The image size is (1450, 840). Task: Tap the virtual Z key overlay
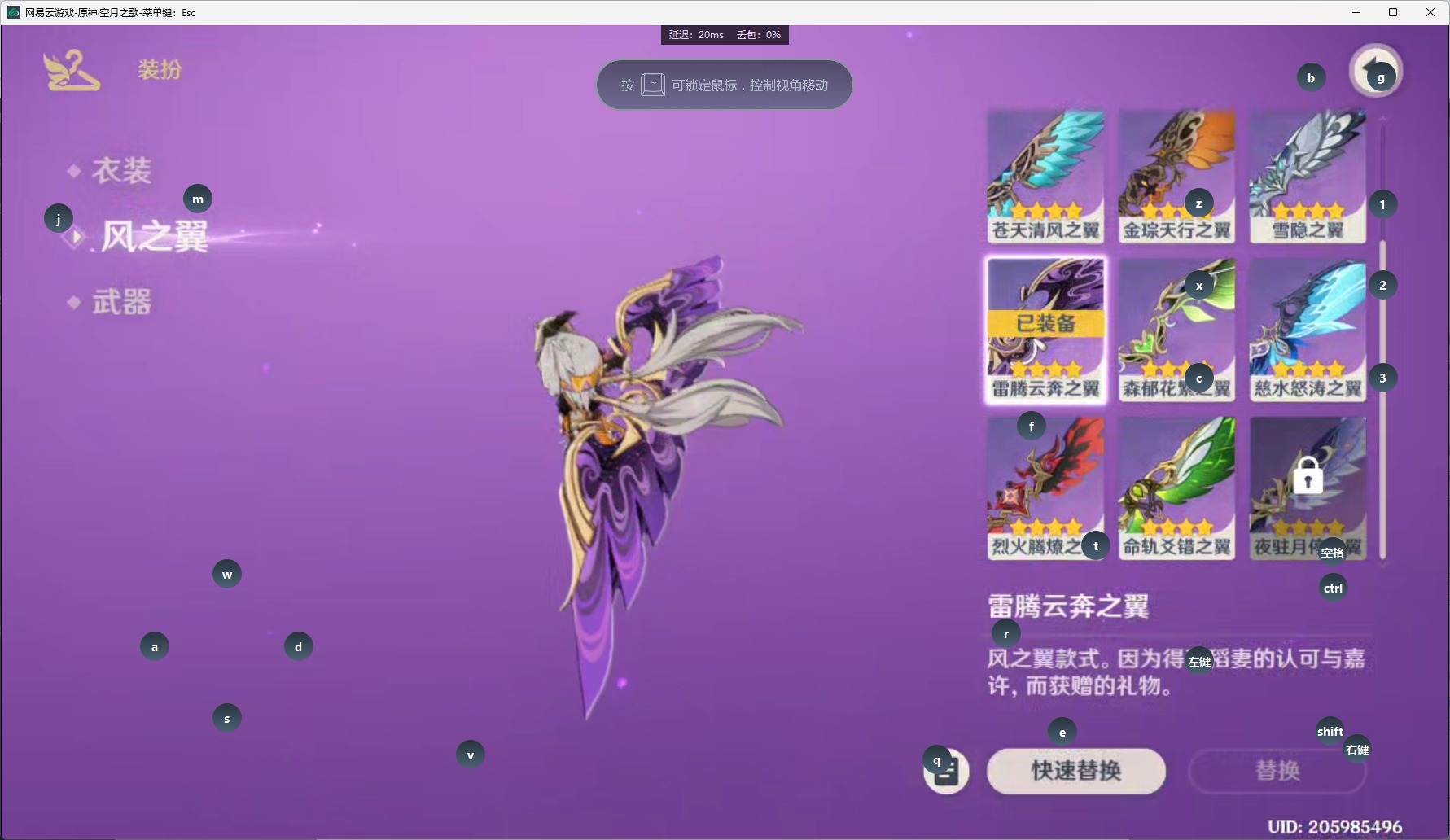[x=1198, y=203]
